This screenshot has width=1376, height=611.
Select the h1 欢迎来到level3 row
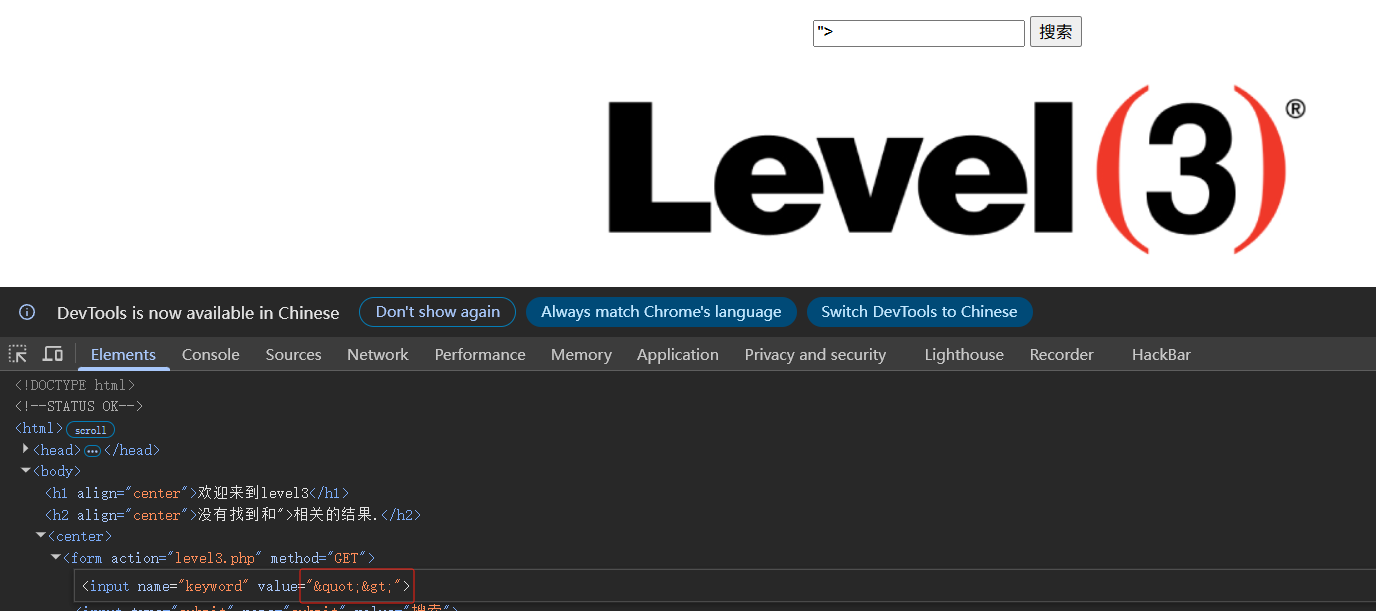196,493
